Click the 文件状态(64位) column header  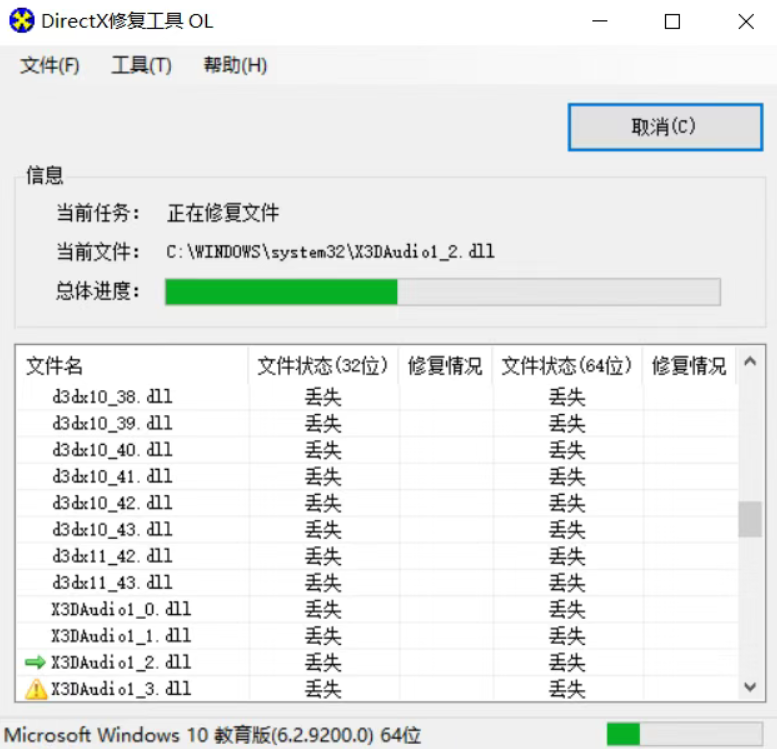tap(567, 366)
